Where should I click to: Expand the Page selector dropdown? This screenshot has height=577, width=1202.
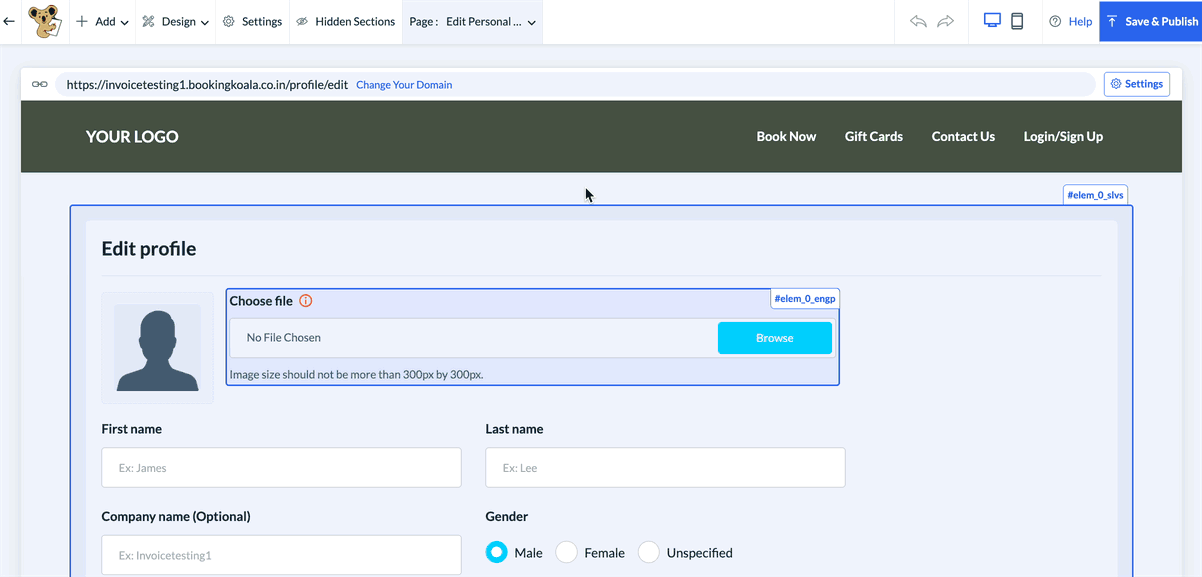tap(472, 21)
